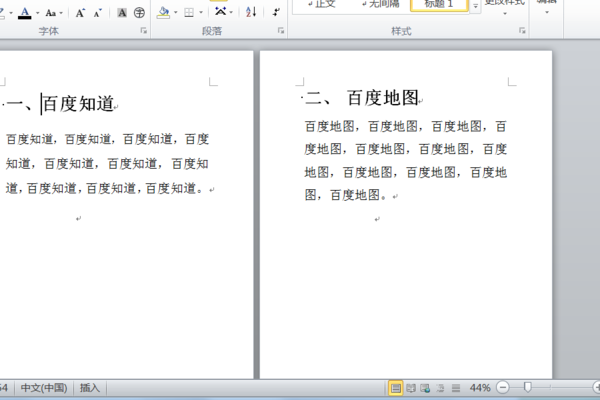This screenshot has width=600, height=400.
Task: Click the 百度地图 body paragraph
Action: click(x=406, y=160)
